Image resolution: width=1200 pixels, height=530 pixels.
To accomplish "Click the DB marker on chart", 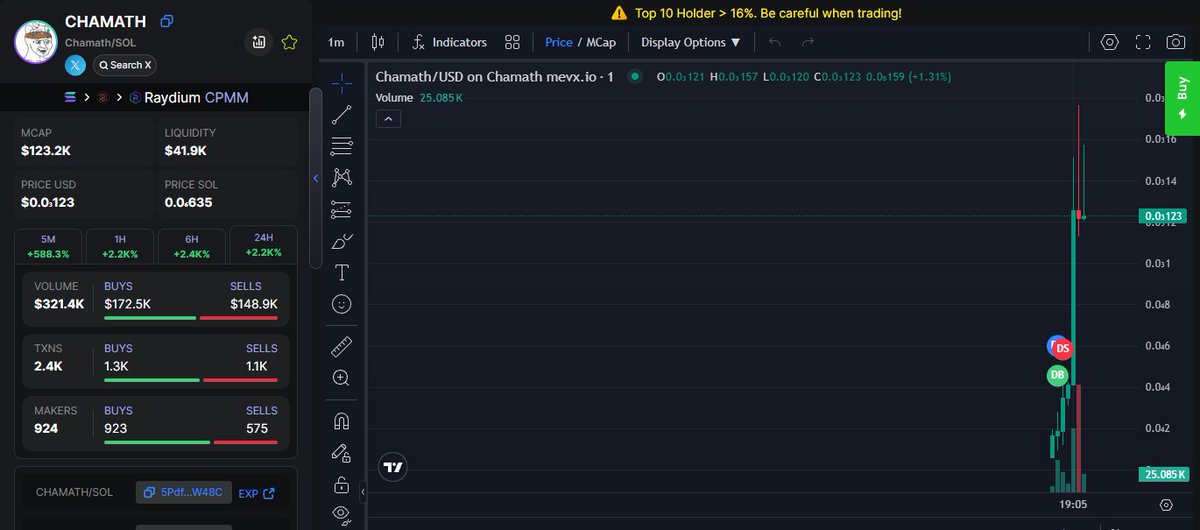I will pos(1057,376).
